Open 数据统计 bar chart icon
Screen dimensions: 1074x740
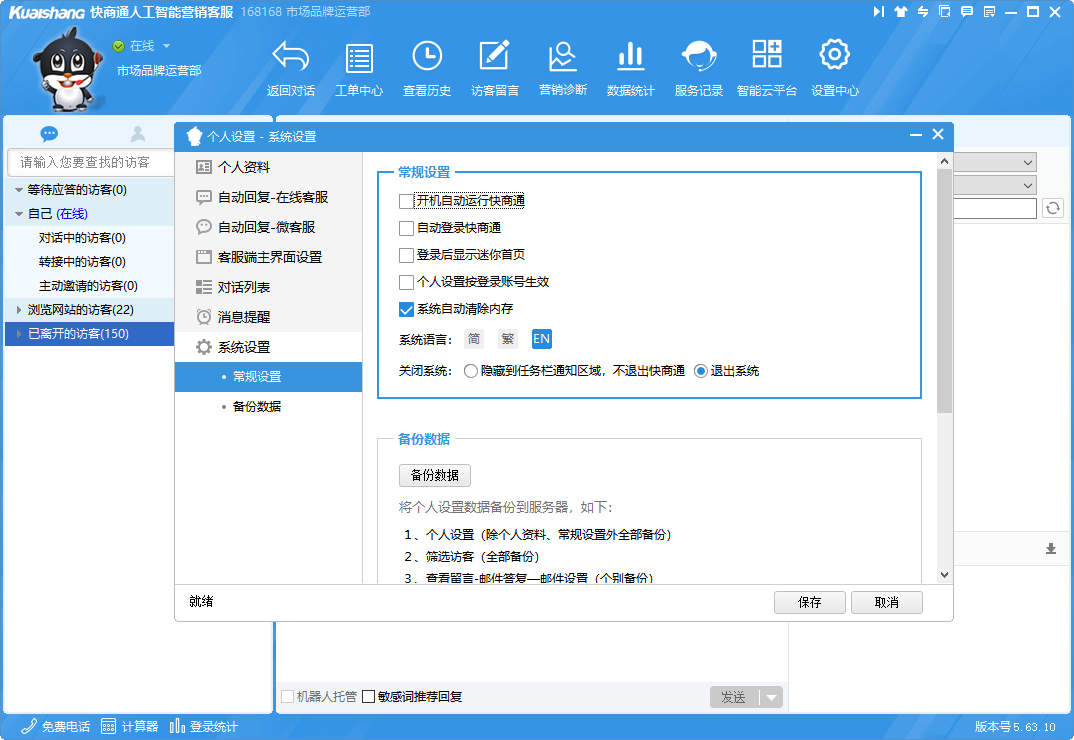pyautogui.click(x=631, y=57)
